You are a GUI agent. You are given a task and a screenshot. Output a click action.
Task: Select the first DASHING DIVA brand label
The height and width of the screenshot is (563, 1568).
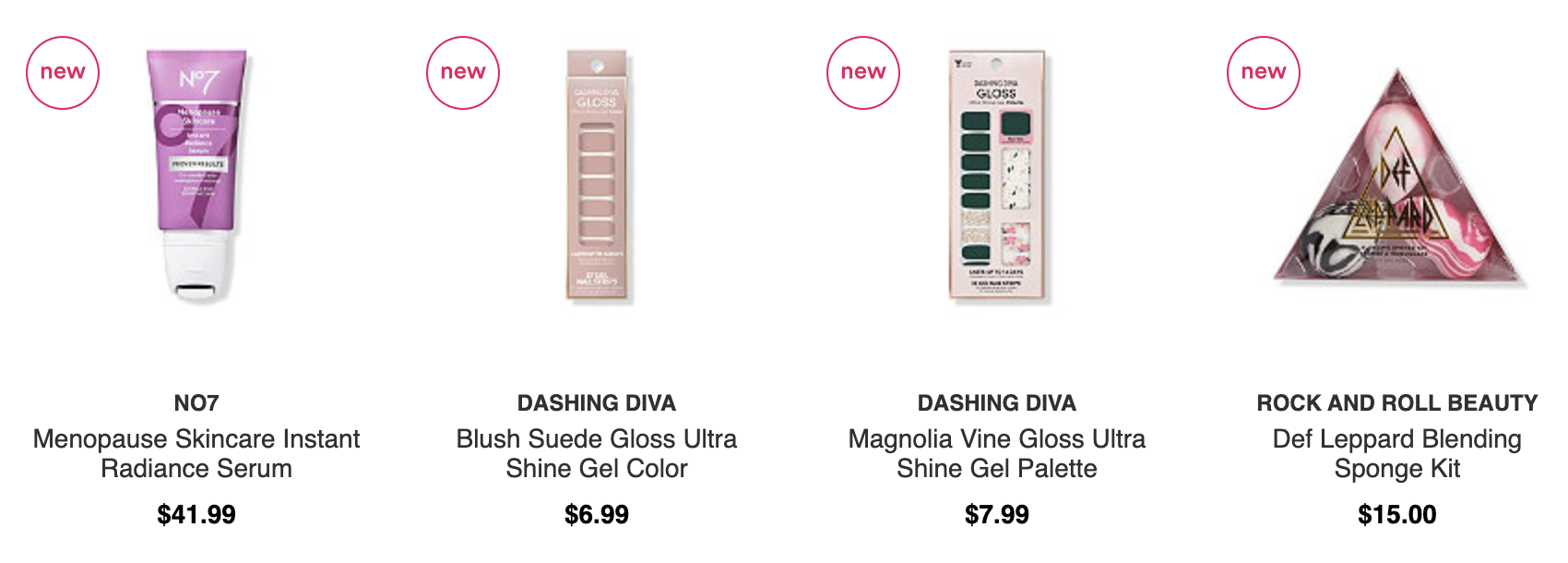click(x=597, y=403)
